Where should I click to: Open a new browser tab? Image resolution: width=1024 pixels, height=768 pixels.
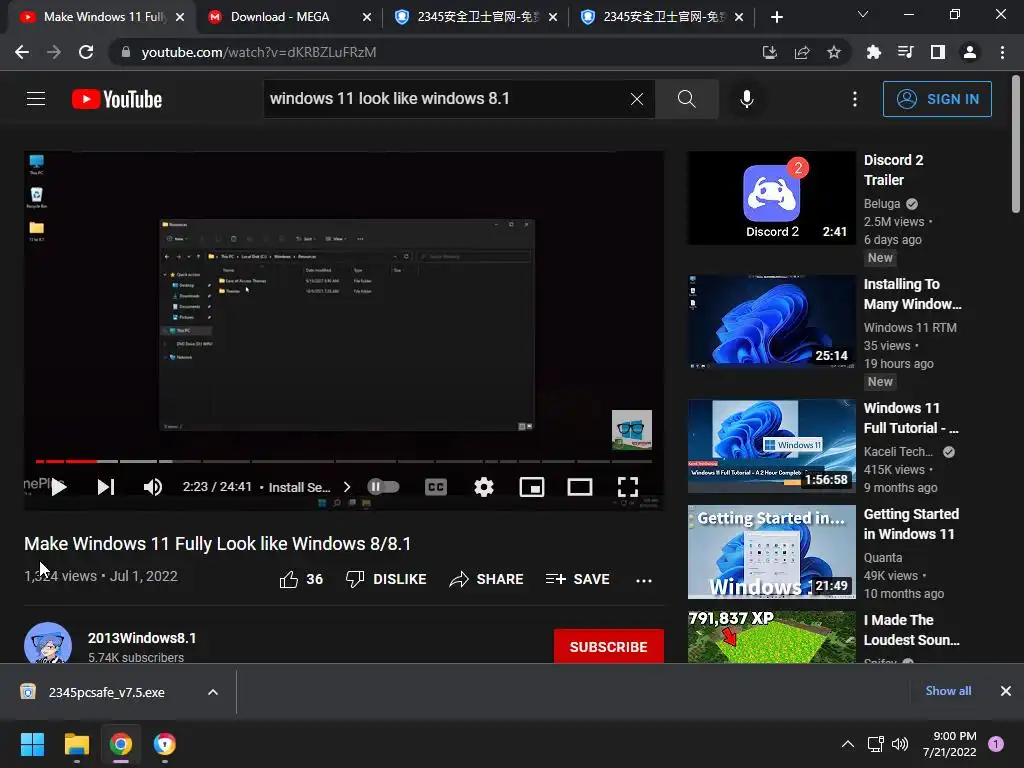[x=776, y=17]
